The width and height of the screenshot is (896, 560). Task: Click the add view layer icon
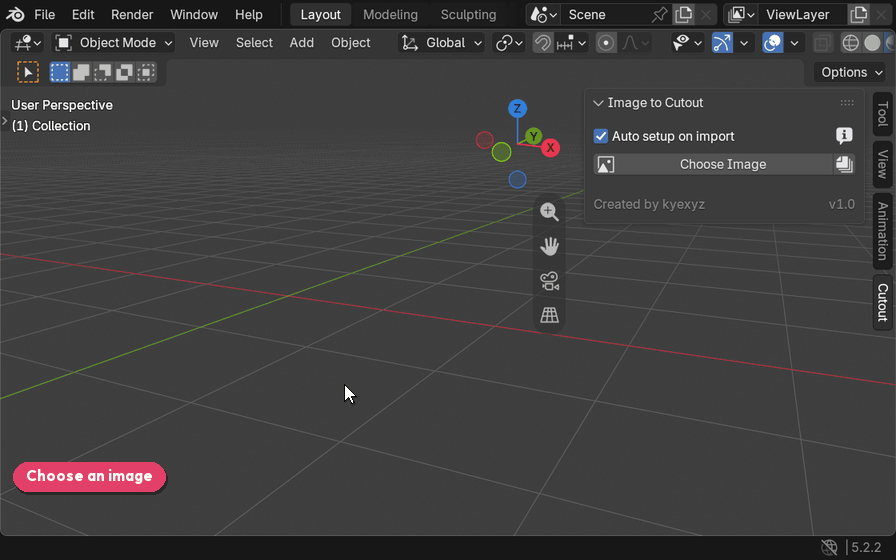pos(859,14)
